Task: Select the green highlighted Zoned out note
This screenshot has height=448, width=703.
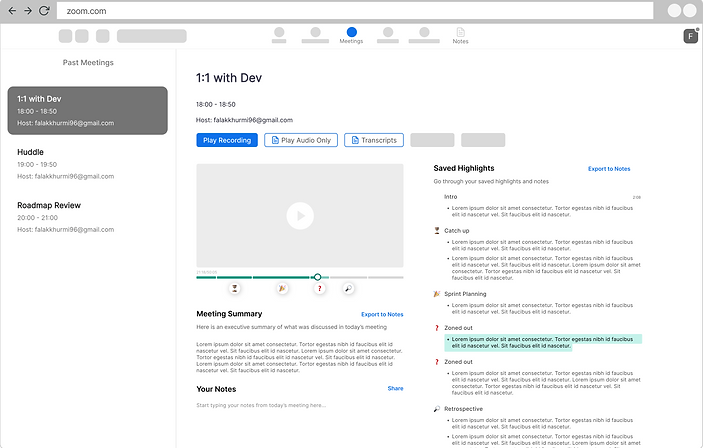Action: pyautogui.click(x=543, y=343)
